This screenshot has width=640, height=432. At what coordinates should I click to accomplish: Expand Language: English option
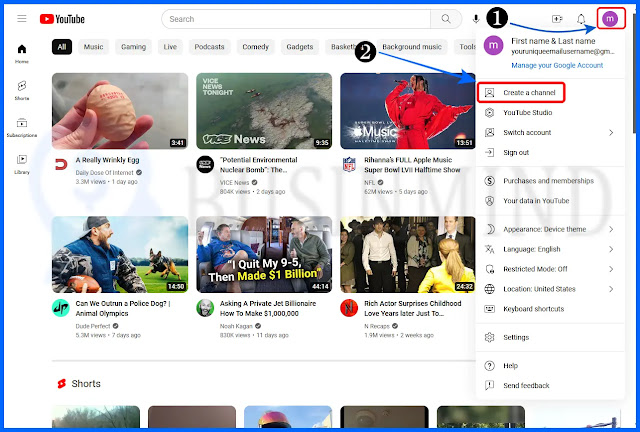pyautogui.click(x=550, y=249)
